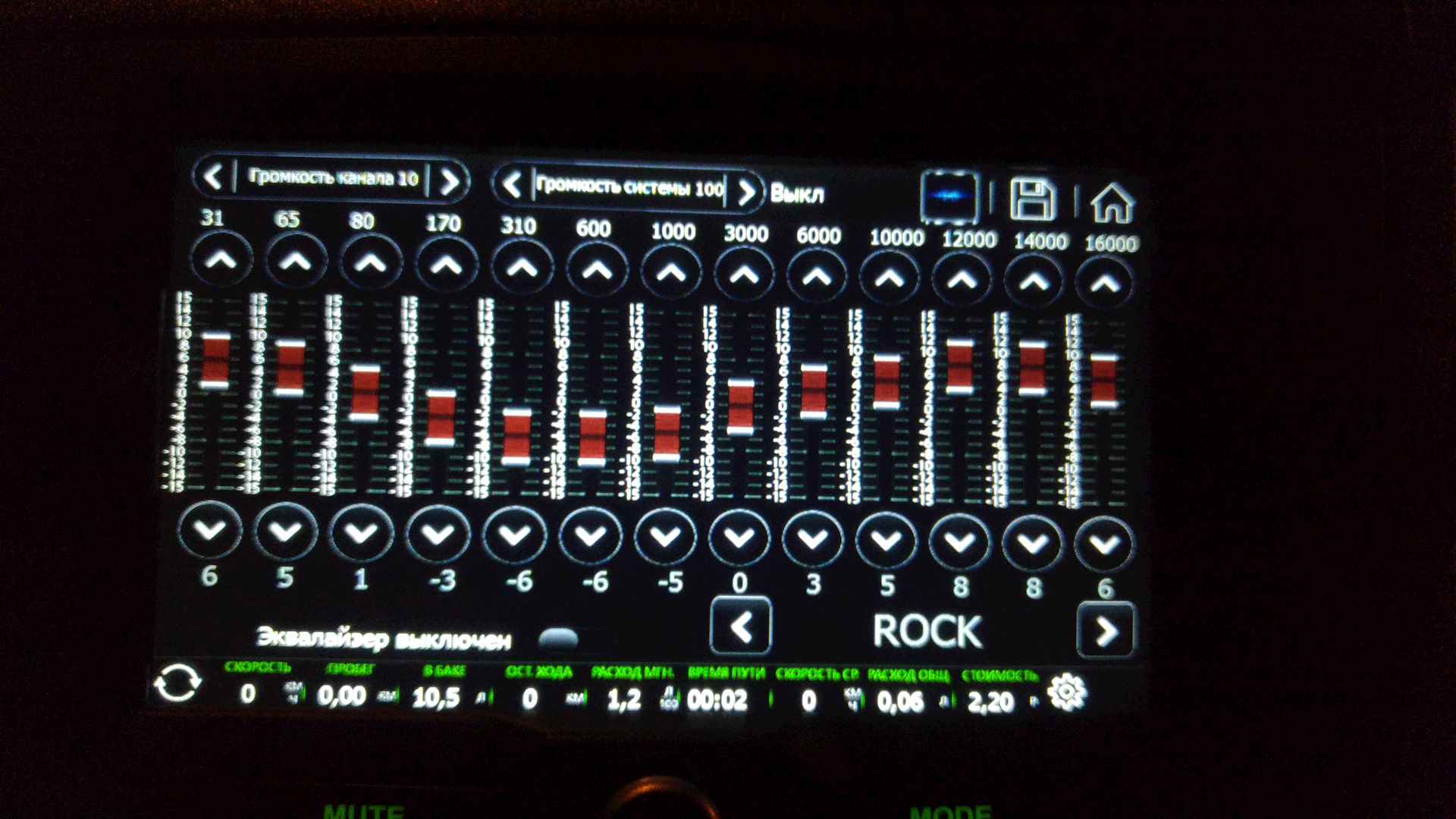Decrease system volume with left chevron
This screenshot has height=819, width=1456.
pos(513,184)
